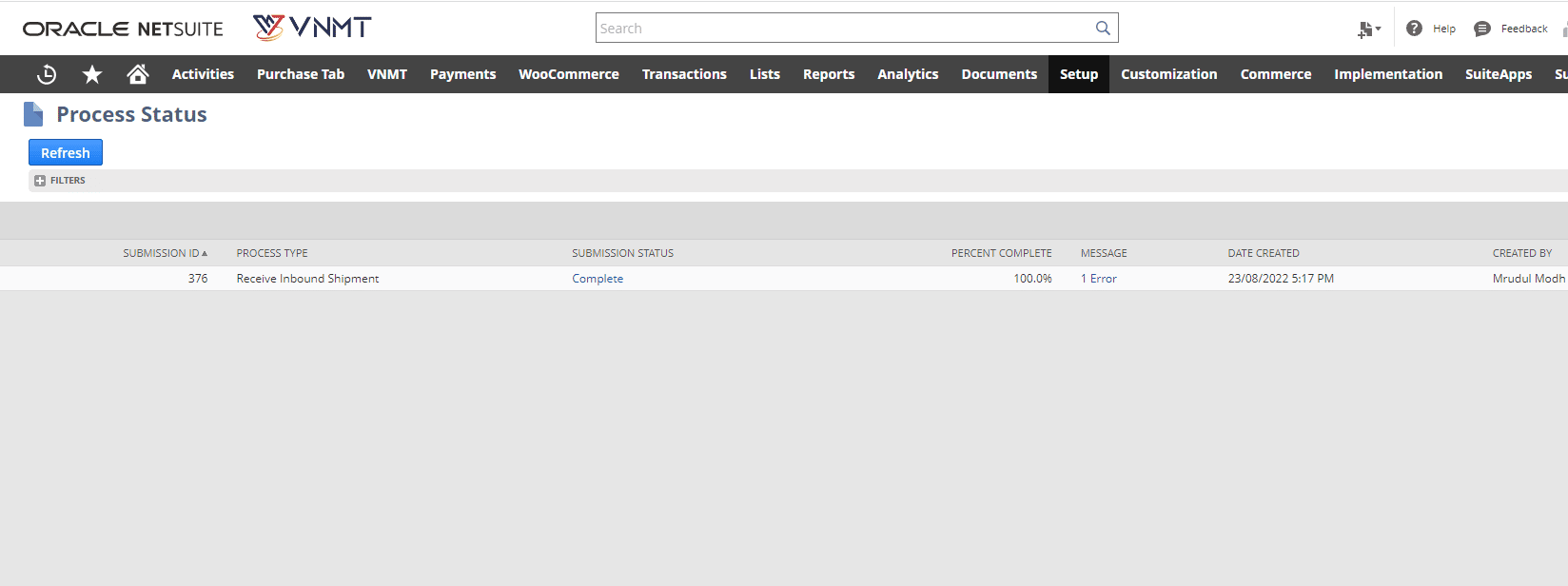Click the Feedback speech bubble icon
The height and width of the screenshot is (586, 1568).
click(1481, 29)
